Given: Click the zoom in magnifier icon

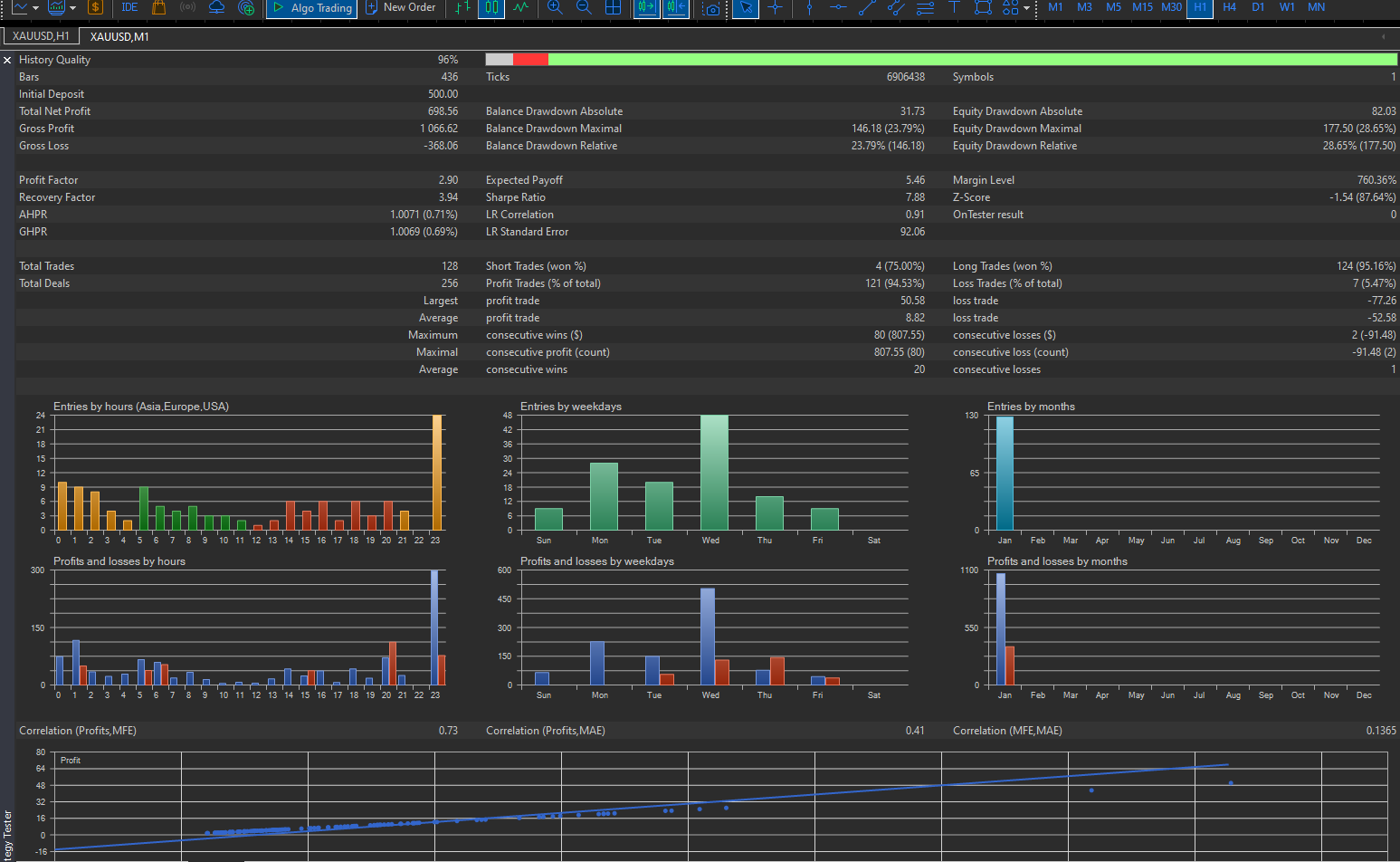Looking at the screenshot, I should coord(555,7).
